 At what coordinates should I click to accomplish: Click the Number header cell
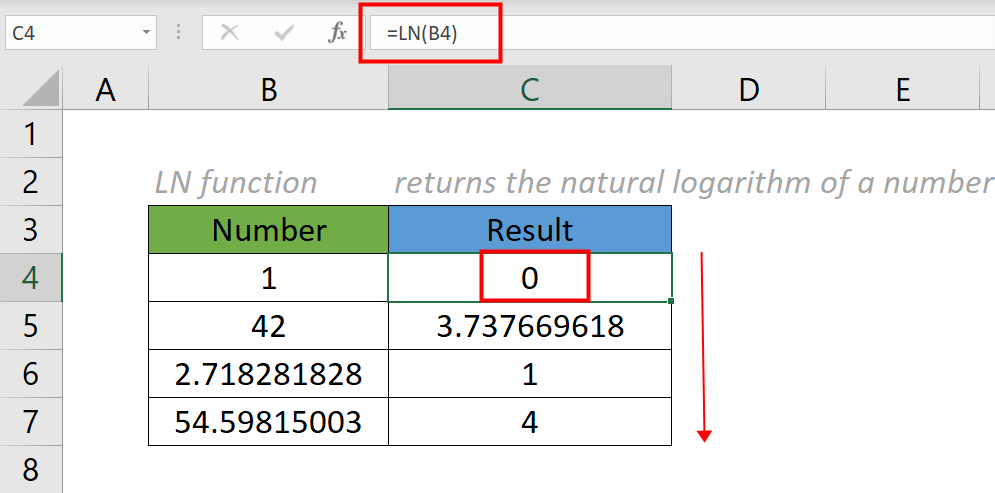click(x=268, y=230)
